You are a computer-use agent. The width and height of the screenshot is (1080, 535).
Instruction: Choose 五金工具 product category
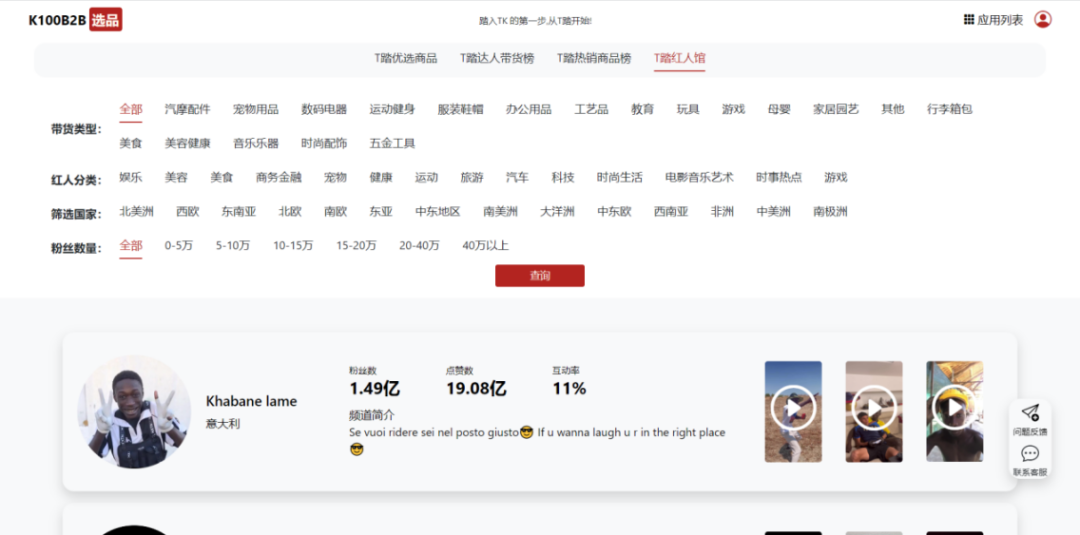tap(392, 143)
